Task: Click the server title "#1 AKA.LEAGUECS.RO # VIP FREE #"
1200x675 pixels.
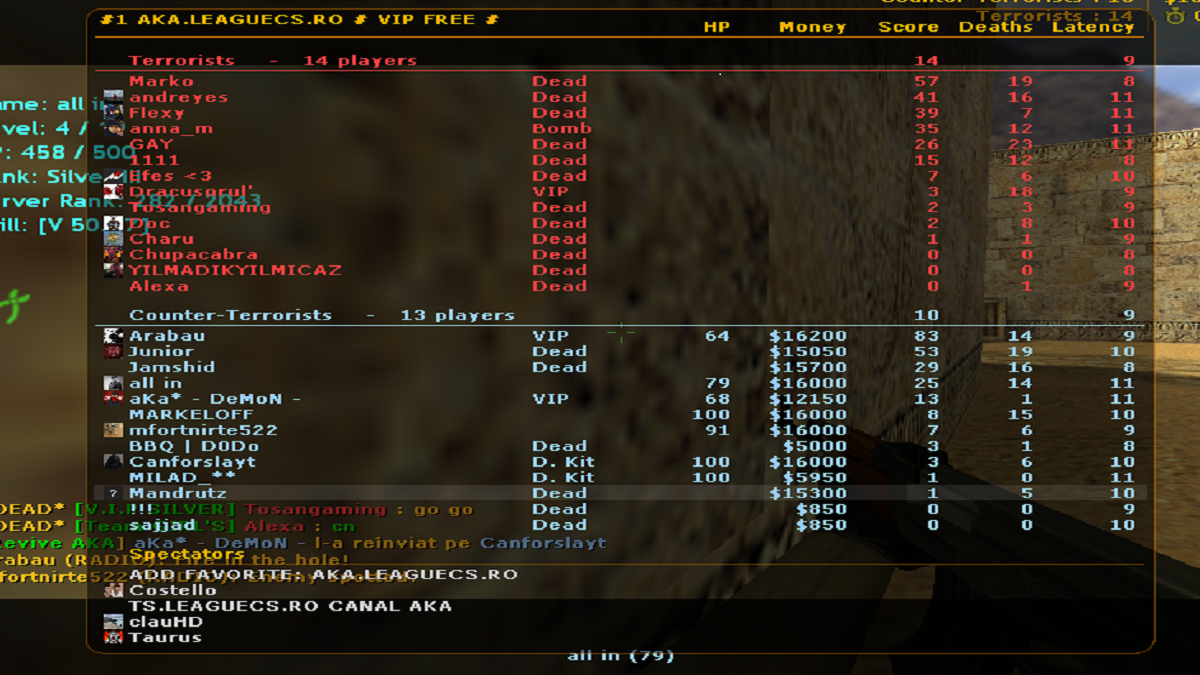Action: [301, 19]
